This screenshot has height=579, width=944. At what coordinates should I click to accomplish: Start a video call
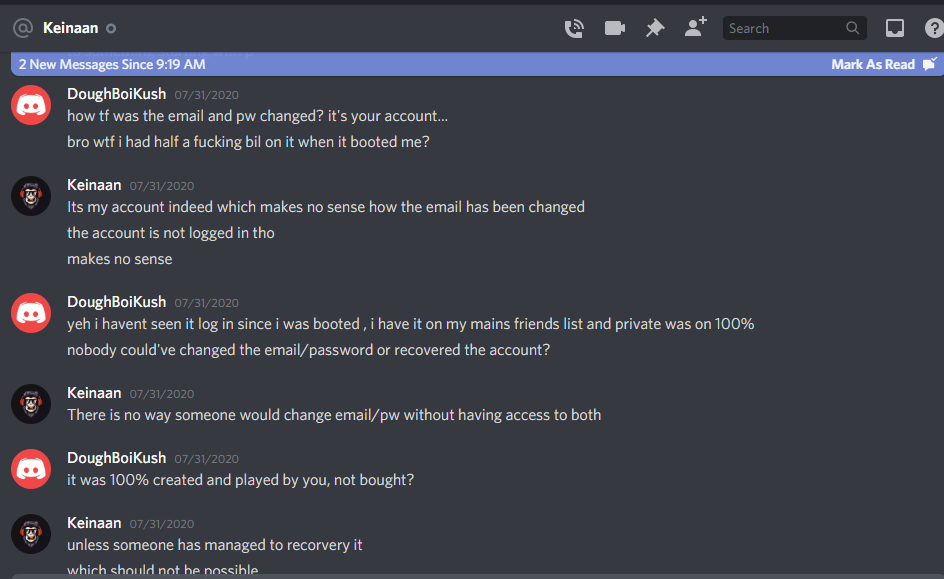614,28
